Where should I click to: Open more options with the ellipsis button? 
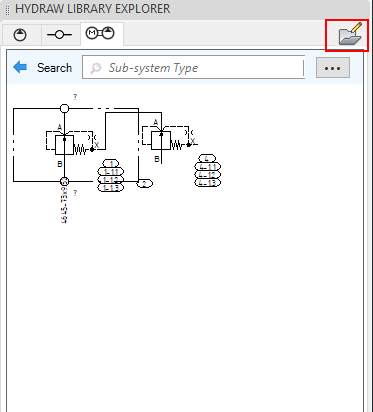333,68
